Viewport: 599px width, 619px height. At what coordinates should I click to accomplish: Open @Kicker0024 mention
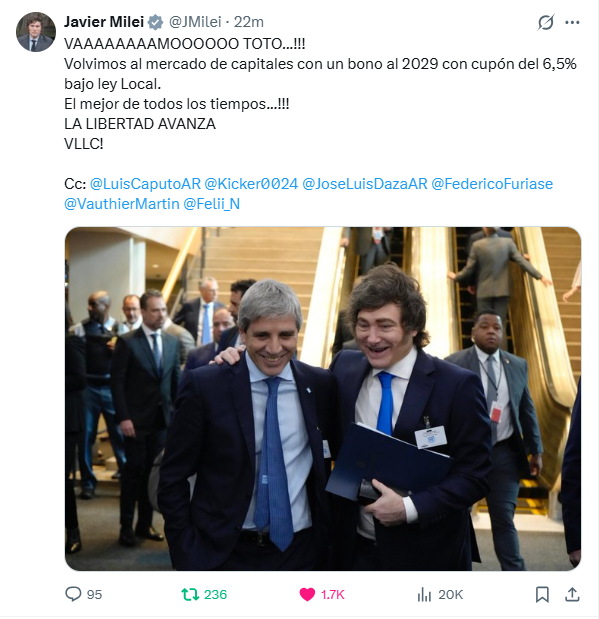tap(251, 184)
